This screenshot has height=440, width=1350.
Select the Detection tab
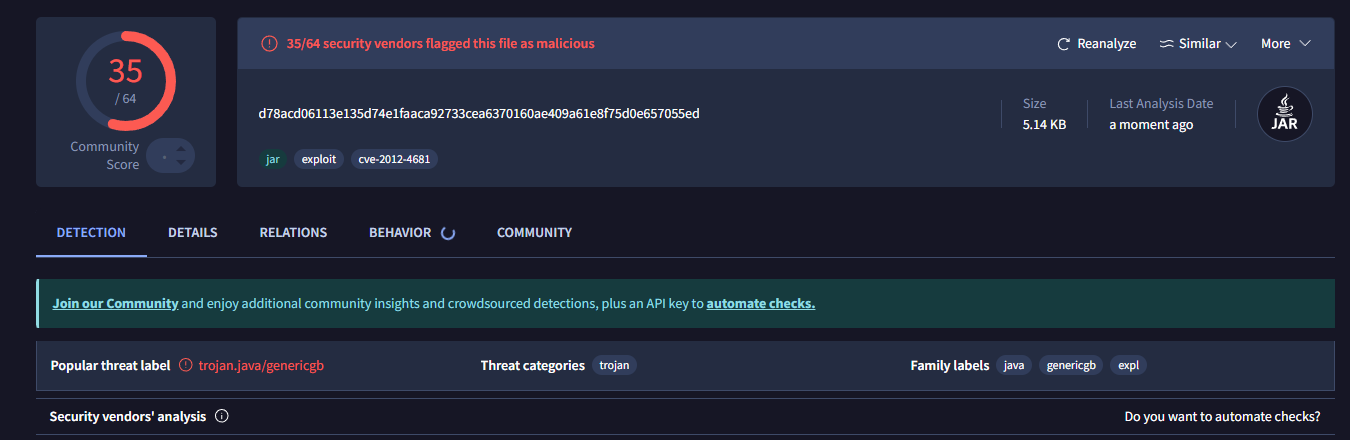coord(91,233)
